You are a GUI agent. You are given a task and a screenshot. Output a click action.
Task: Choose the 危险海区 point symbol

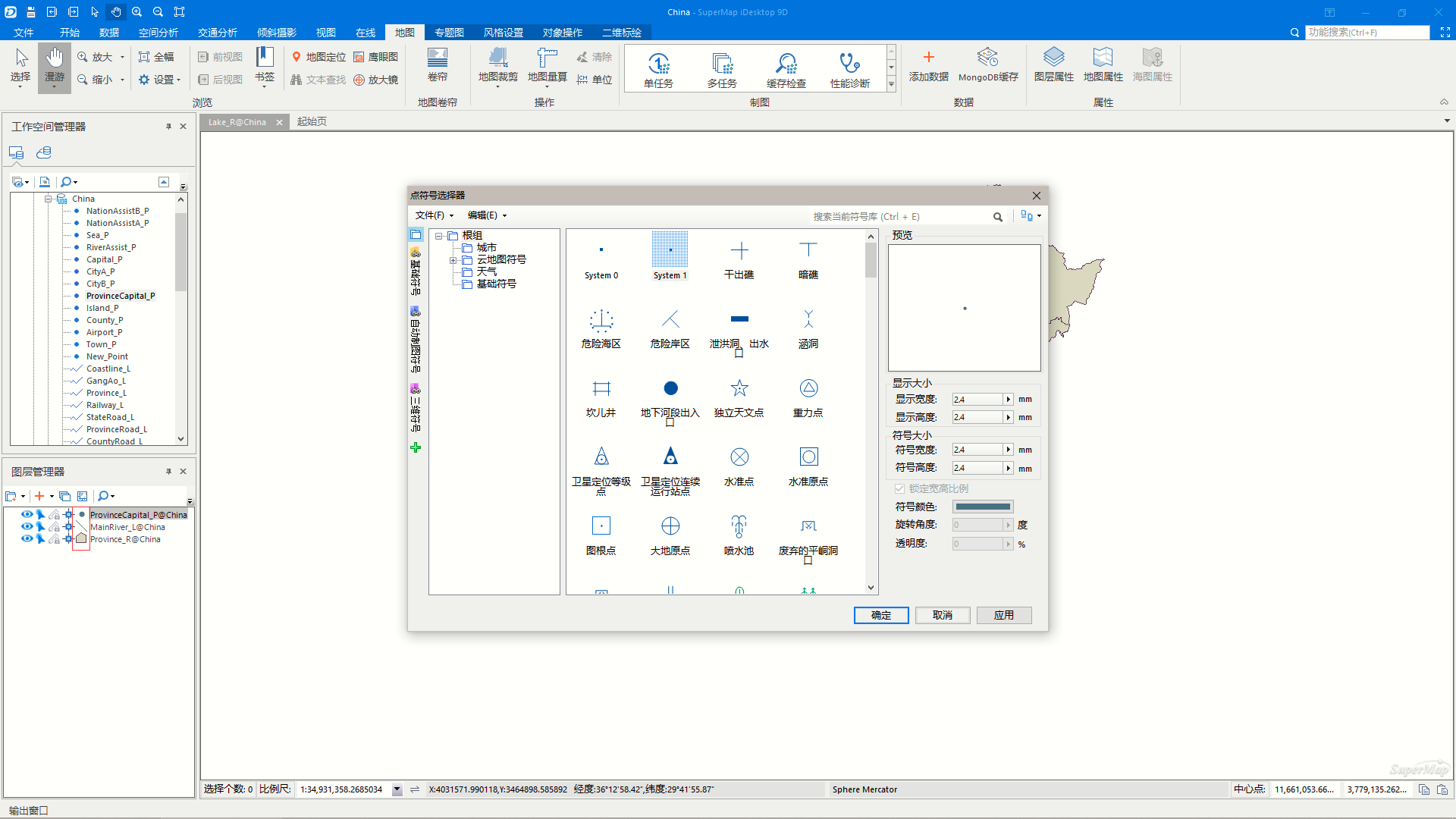coord(601,320)
